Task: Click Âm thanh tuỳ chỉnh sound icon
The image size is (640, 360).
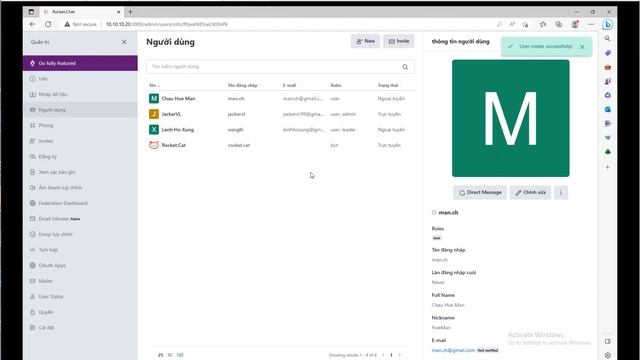Action: (33, 188)
